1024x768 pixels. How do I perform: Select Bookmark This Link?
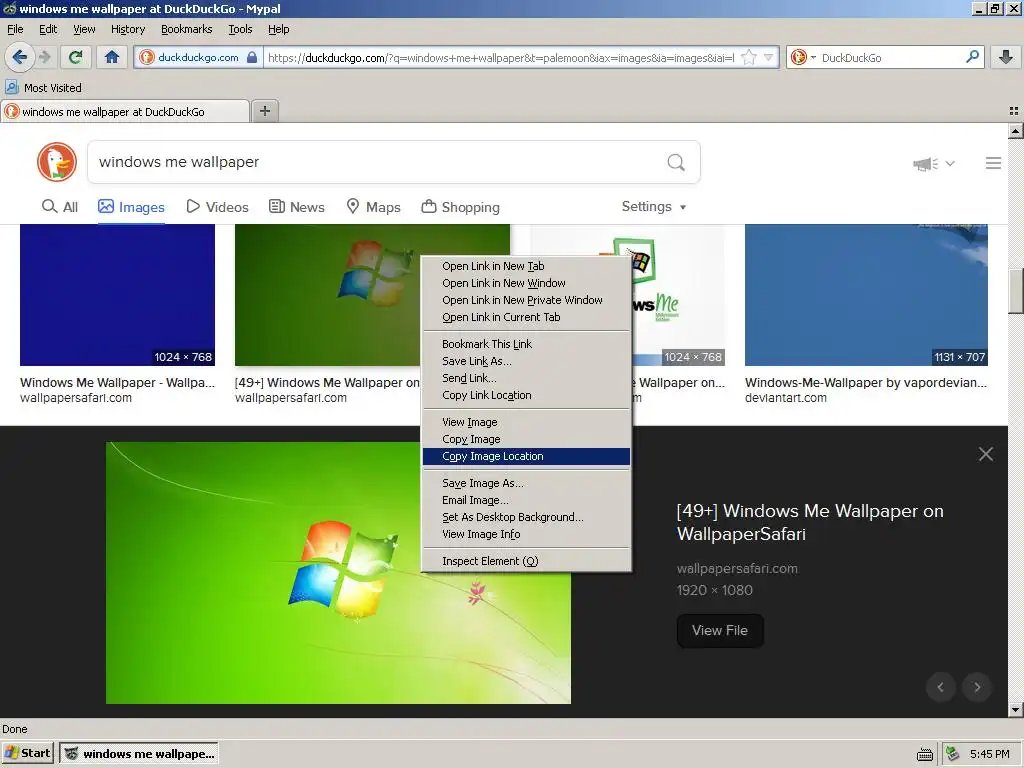526,344
